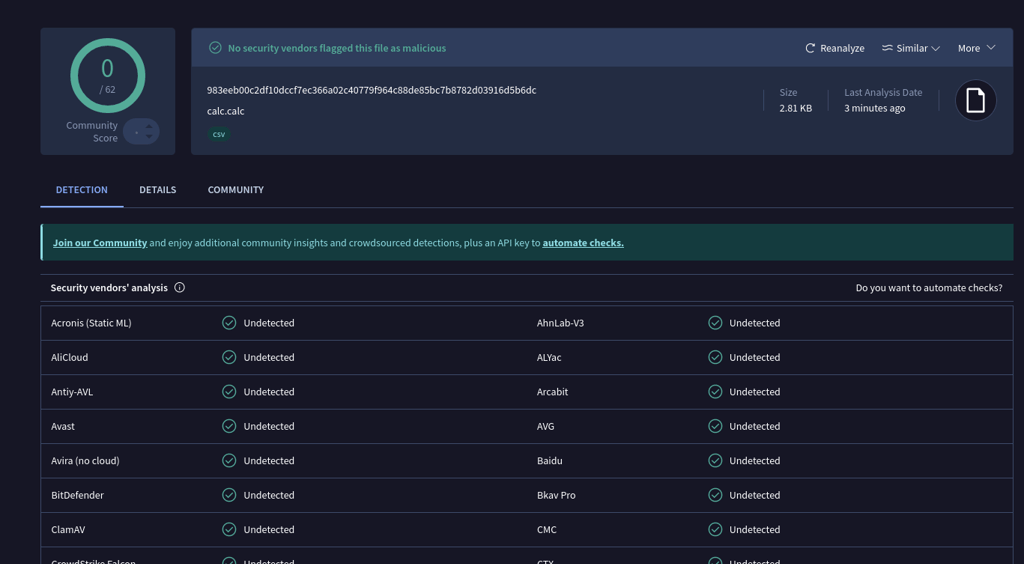1024x564 pixels.
Task: Vote up on the community score
Action: (149, 127)
